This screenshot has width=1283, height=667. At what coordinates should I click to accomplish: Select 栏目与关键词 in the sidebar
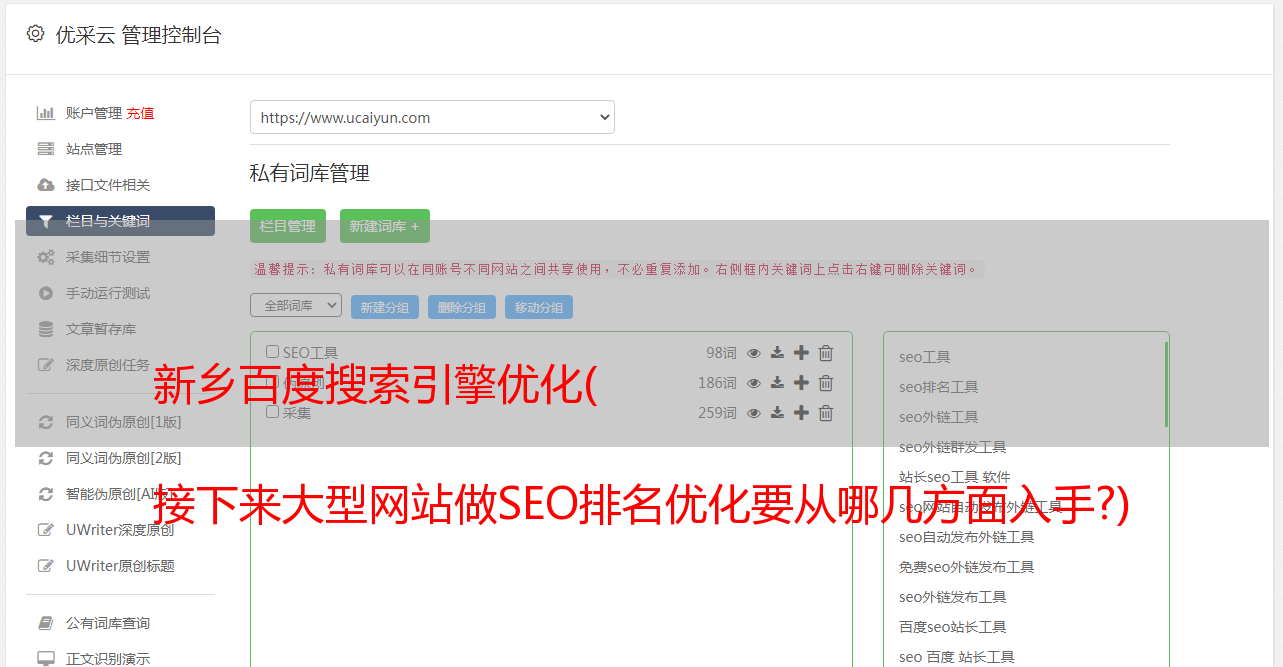point(120,221)
